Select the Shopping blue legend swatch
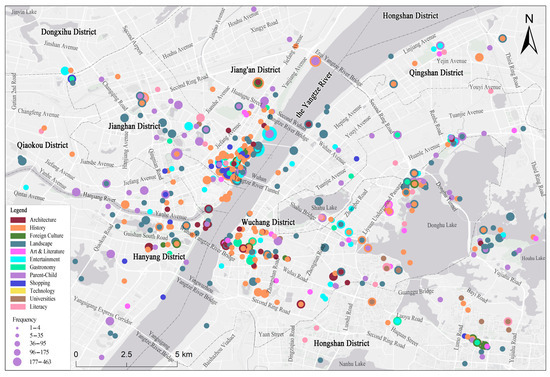 tap(18, 283)
